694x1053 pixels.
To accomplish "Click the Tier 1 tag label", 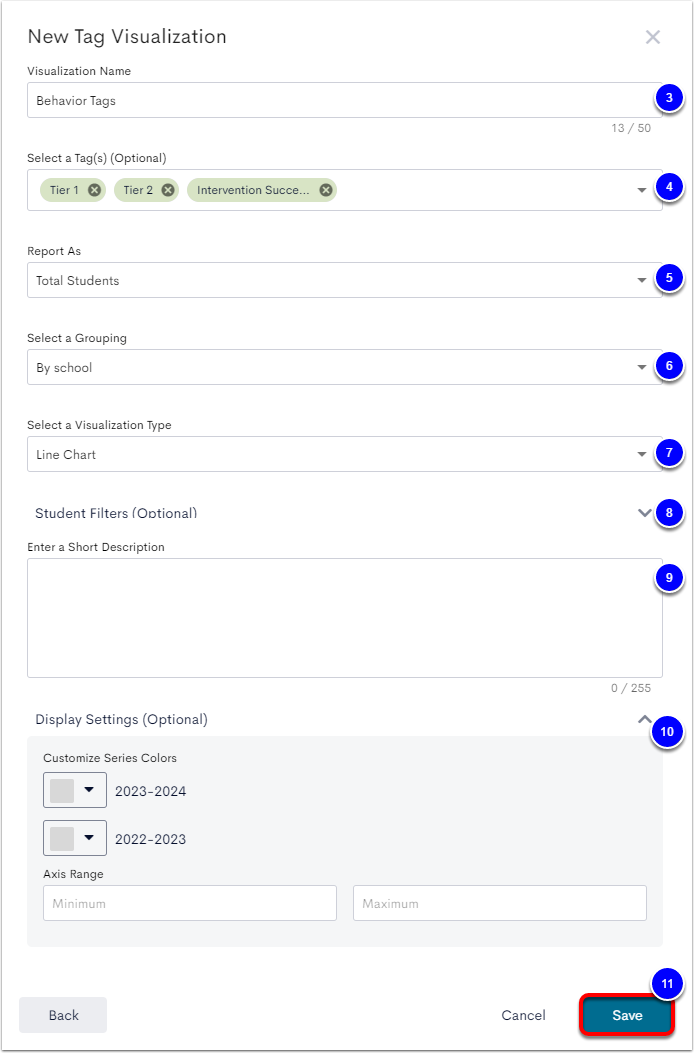I will (64, 190).
